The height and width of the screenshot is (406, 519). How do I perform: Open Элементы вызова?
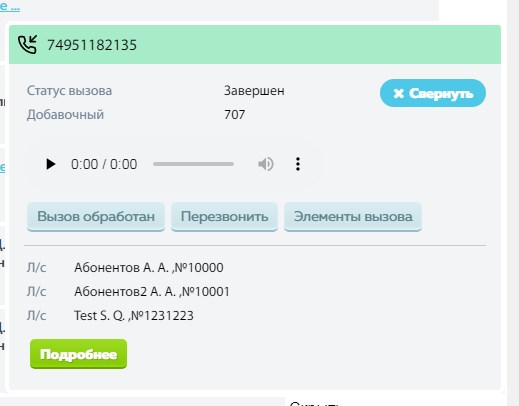(x=353, y=217)
